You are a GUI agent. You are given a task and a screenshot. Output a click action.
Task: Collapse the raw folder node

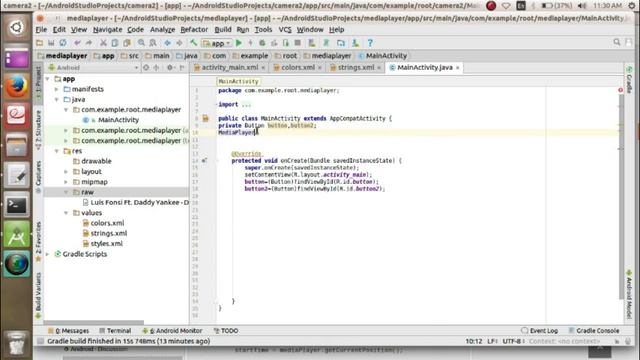click(x=66, y=192)
